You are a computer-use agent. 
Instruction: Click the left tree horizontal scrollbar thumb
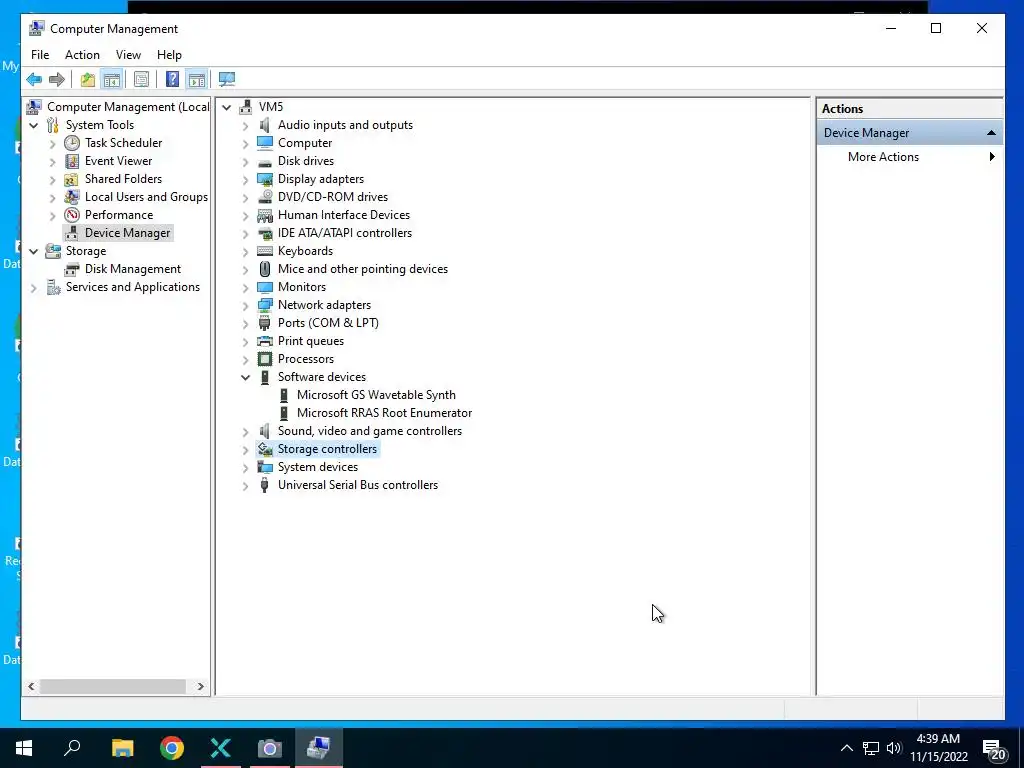pos(112,686)
